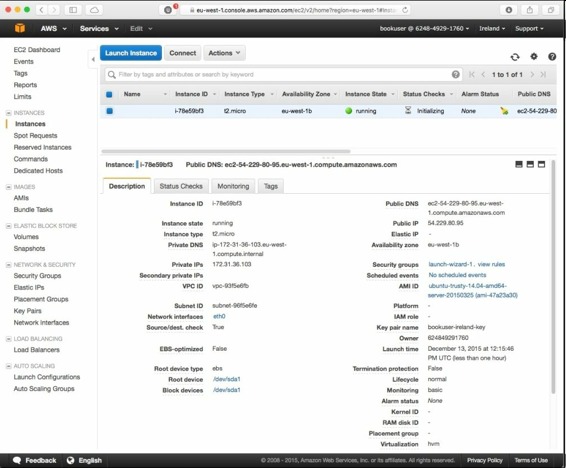This screenshot has width=566, height=468.
Task: Click the filter by tags search field
Action: pyautogui.click(x=283, y=74)
